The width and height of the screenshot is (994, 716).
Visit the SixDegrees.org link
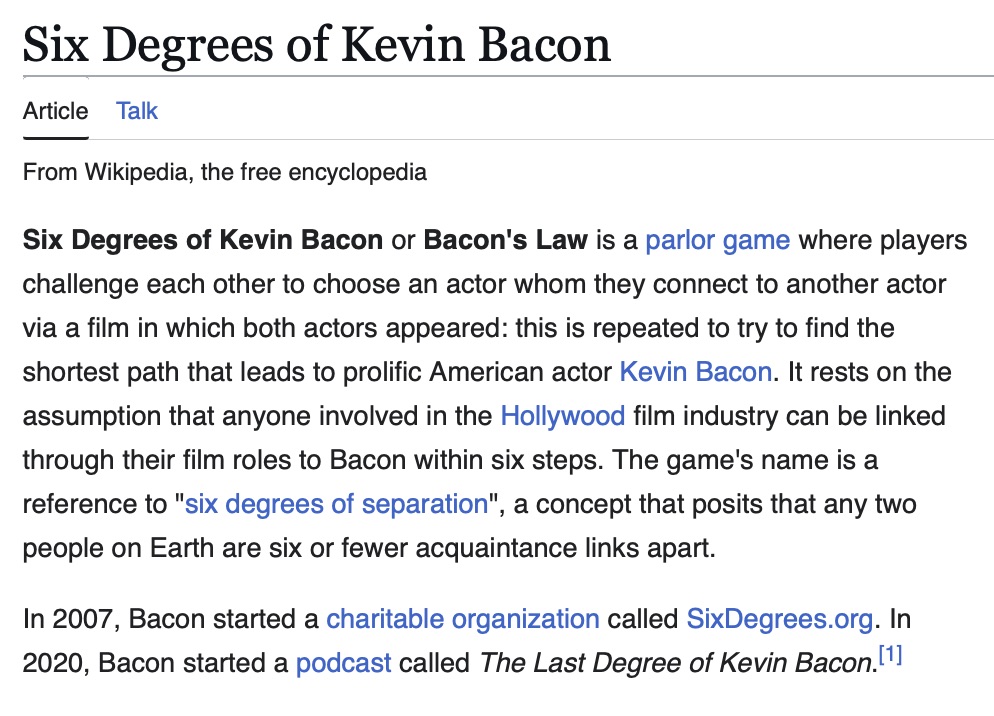pos(779,618)
